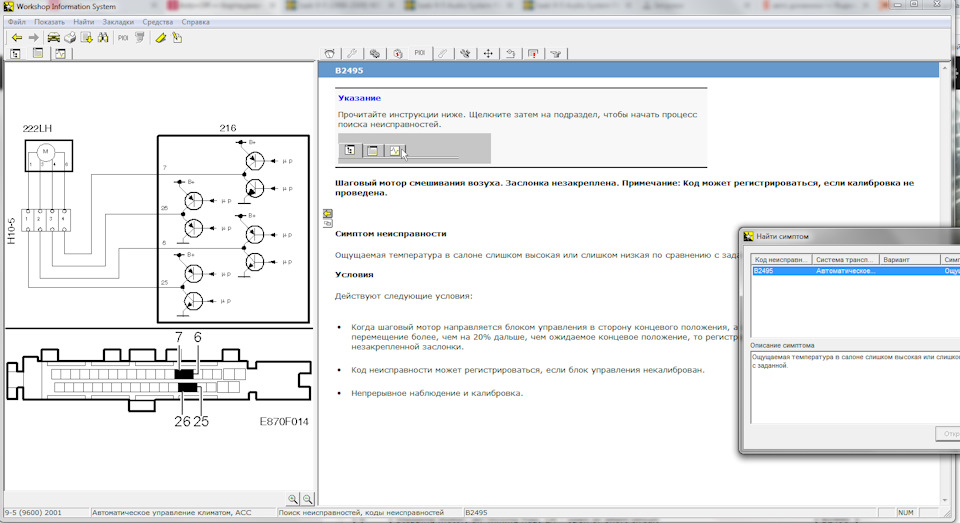Screen dimensions: 960x523
Task: Click the car model selection icon
Action: click(53, 38)
